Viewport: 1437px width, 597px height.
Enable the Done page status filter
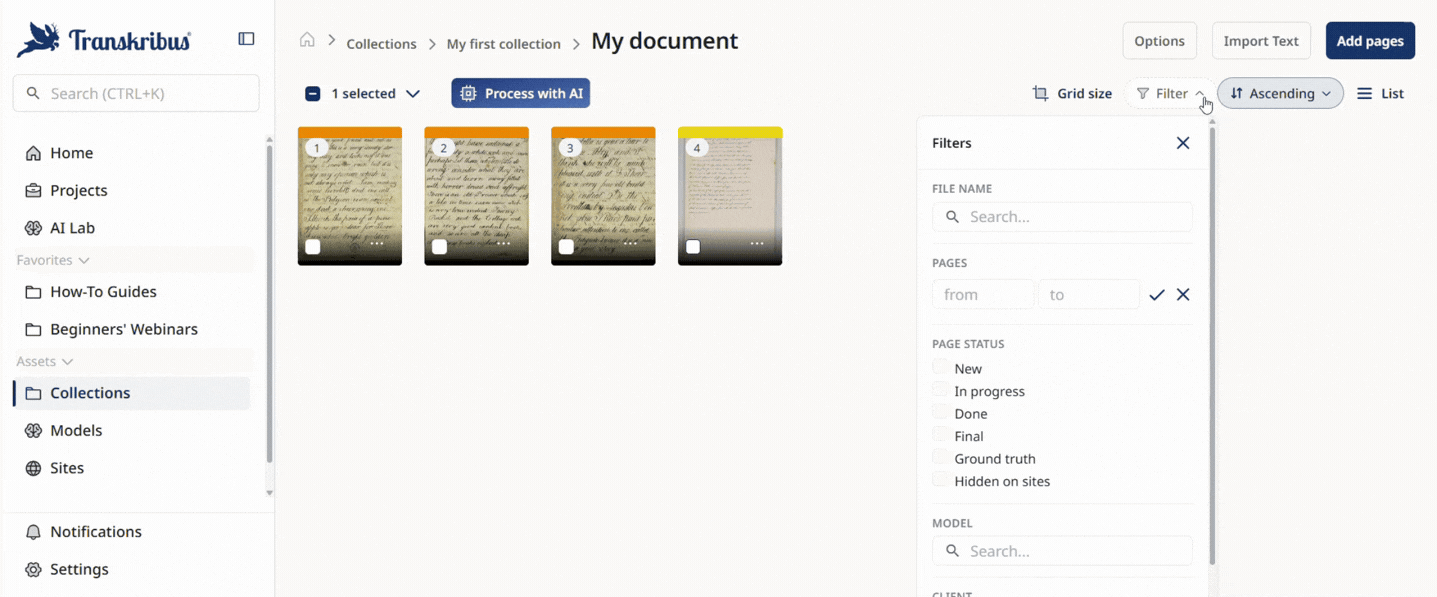click(940, 413)
